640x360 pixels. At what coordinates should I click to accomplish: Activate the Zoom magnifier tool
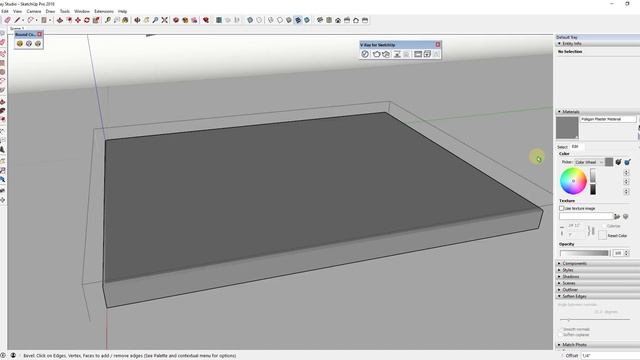coord(155,20)
